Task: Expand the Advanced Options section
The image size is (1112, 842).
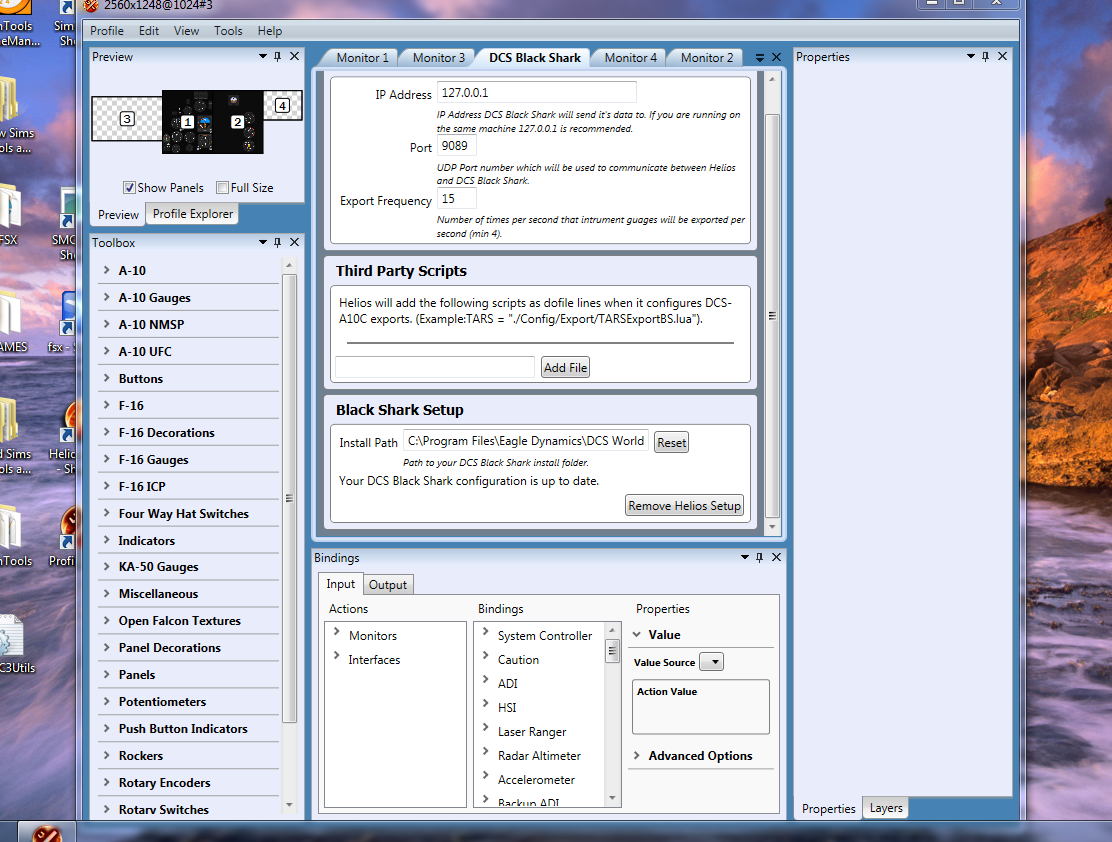Action: pos(637,755)
